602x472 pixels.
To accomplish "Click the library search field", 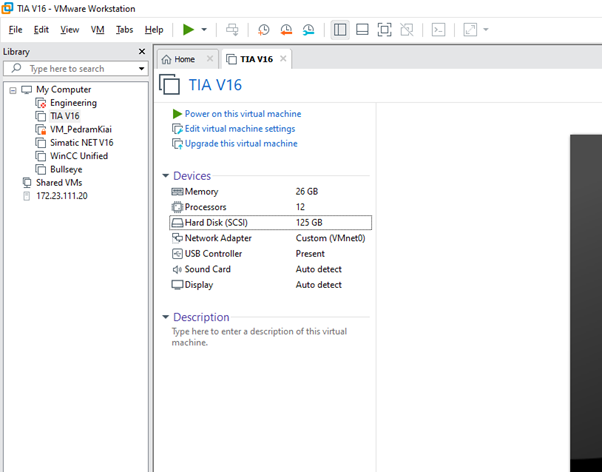I will pos(76,69).
